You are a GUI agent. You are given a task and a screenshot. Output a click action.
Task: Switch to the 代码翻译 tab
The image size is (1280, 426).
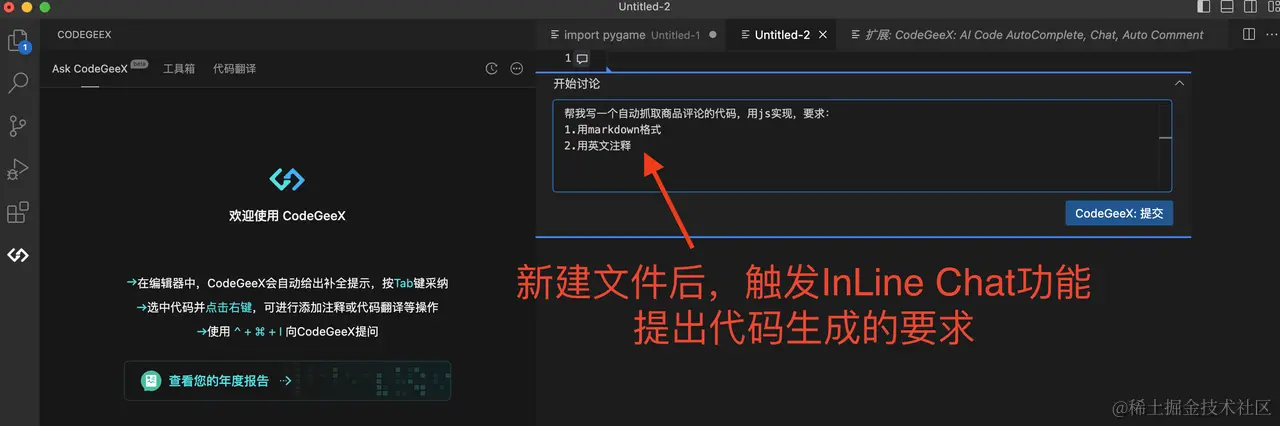[x=234, y=69]
